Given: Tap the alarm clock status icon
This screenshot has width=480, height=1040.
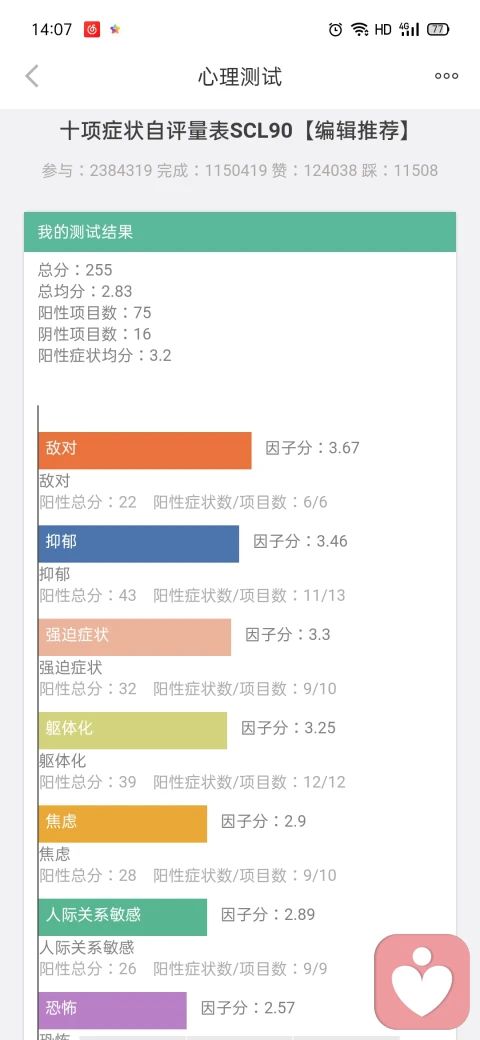Looking at the screenshot, I should (x=335, y=29).
